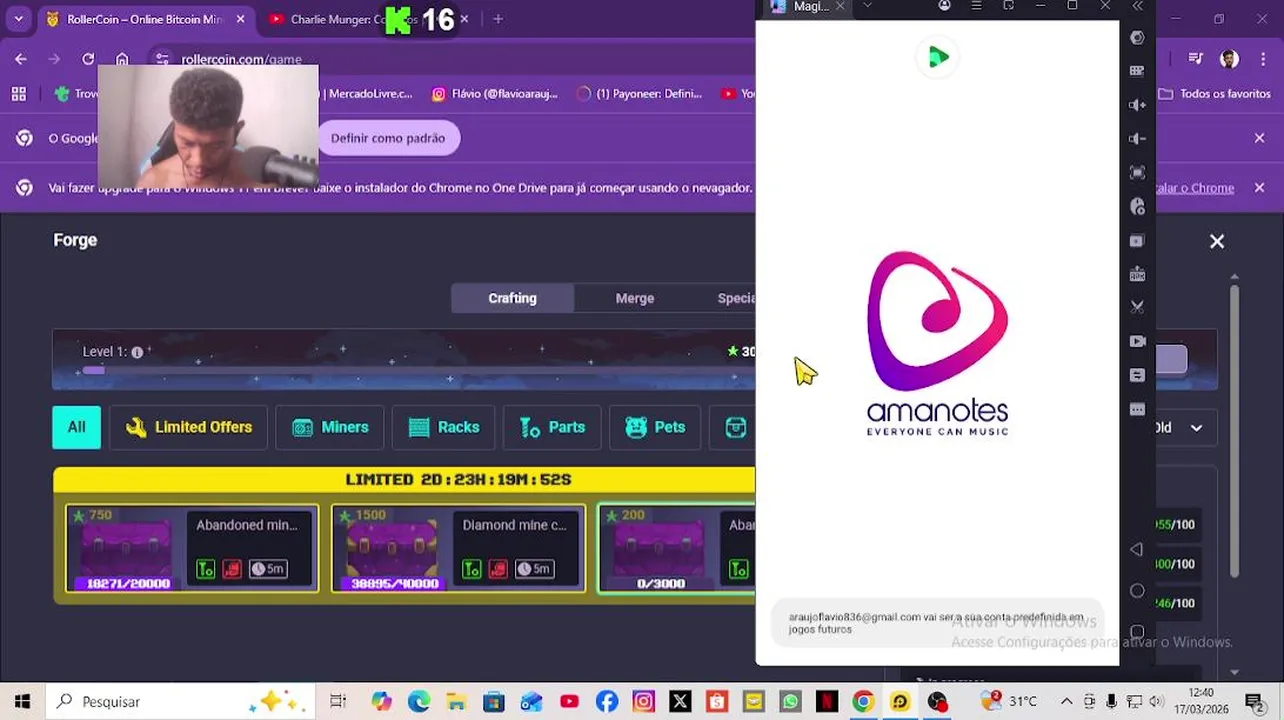Open Task View on the taskbar
This screenshot has height=720, width=1284.
pos(338,702)
